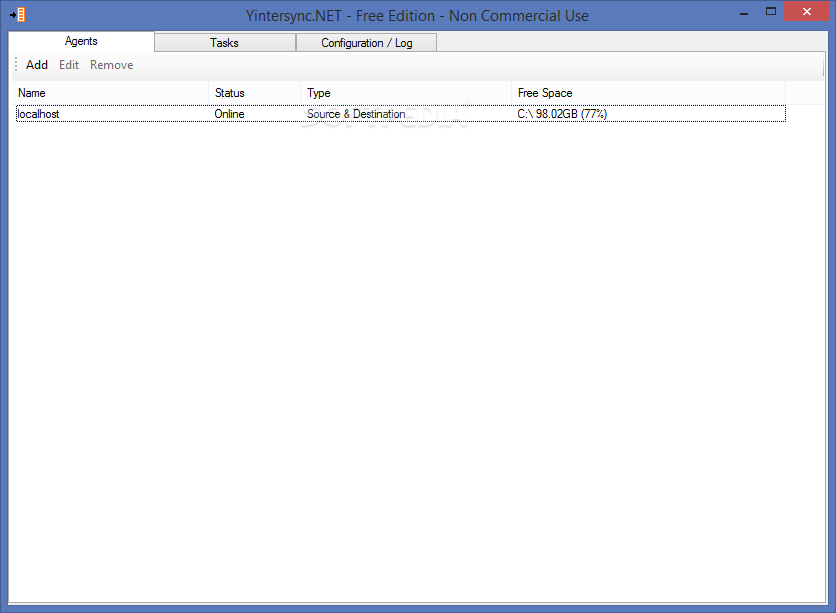Click the toolbar grip handle beside Add
Image resolution: width=836 pixels, height=613 pixels.
(x=16, y=64)
